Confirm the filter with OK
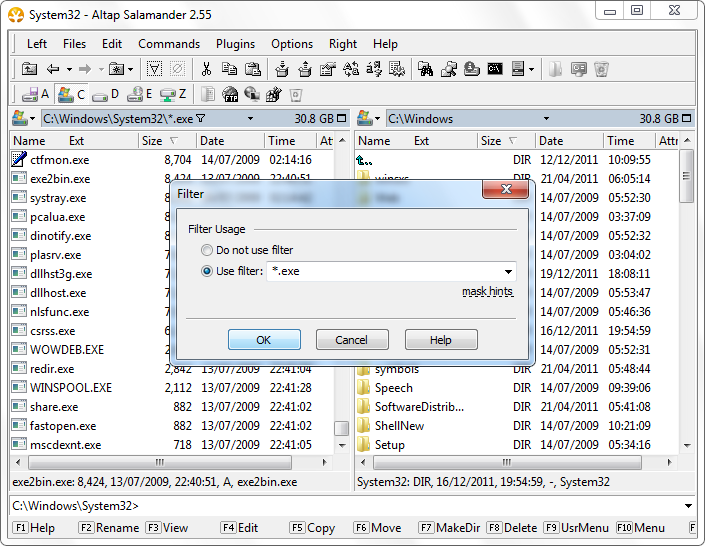Viewport: 705px width, 546px height. 264,340
